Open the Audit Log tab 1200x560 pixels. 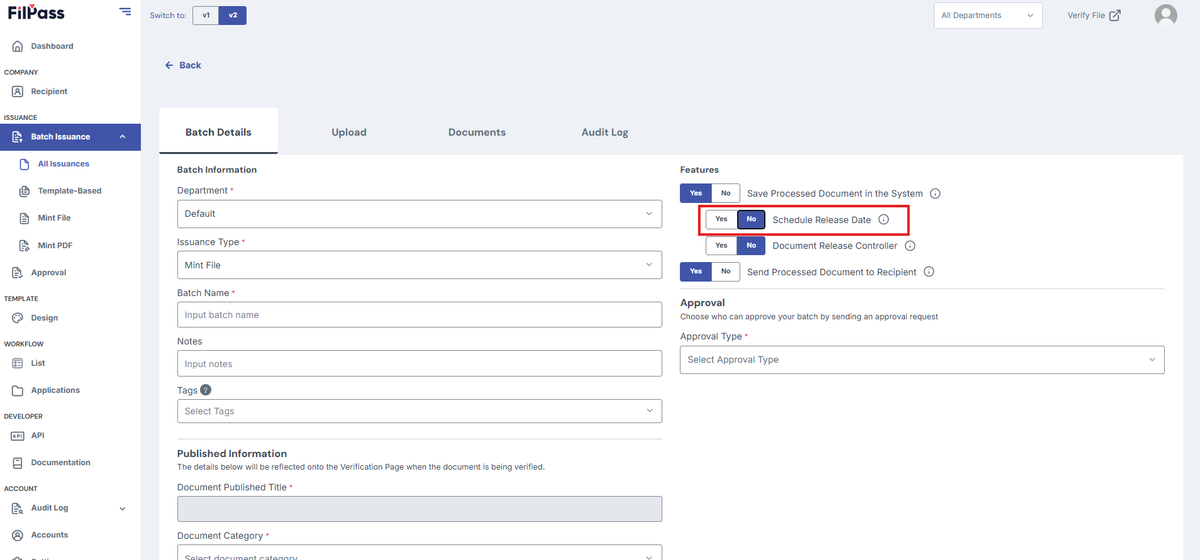(605, 132)
